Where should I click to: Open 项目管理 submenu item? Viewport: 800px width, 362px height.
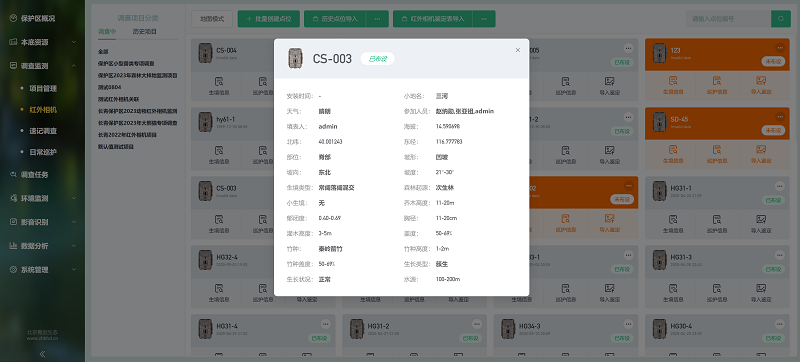(x=43, y=88)
